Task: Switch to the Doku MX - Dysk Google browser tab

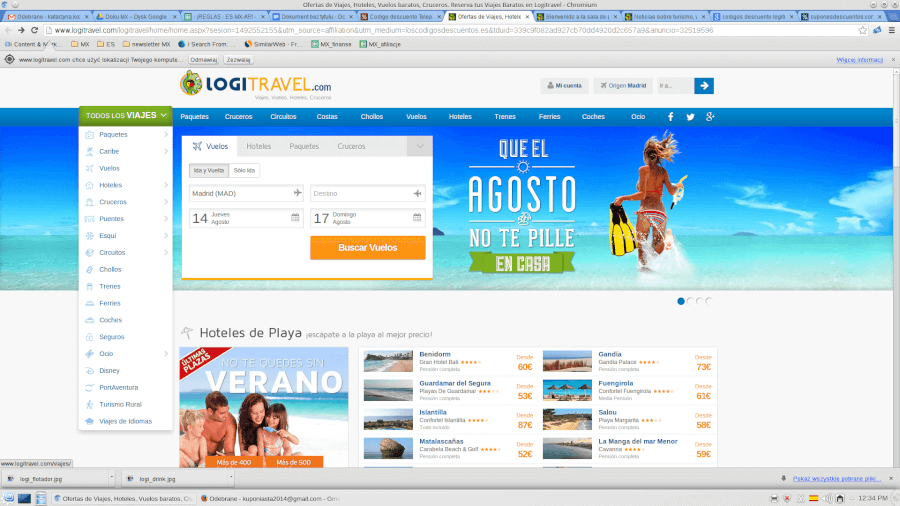Action: [136, 17]
